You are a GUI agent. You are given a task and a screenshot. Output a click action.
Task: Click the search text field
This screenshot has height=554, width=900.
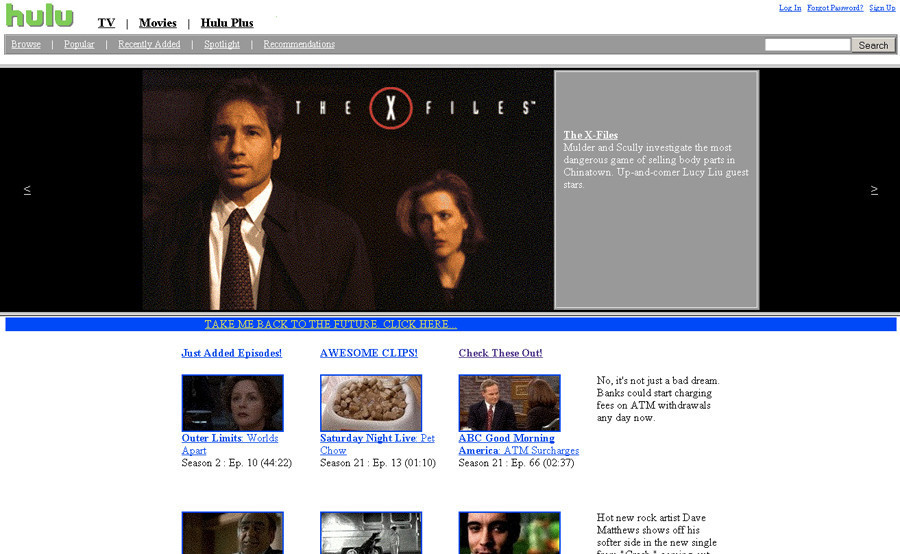pyautogui.click(x=807, y=45)
